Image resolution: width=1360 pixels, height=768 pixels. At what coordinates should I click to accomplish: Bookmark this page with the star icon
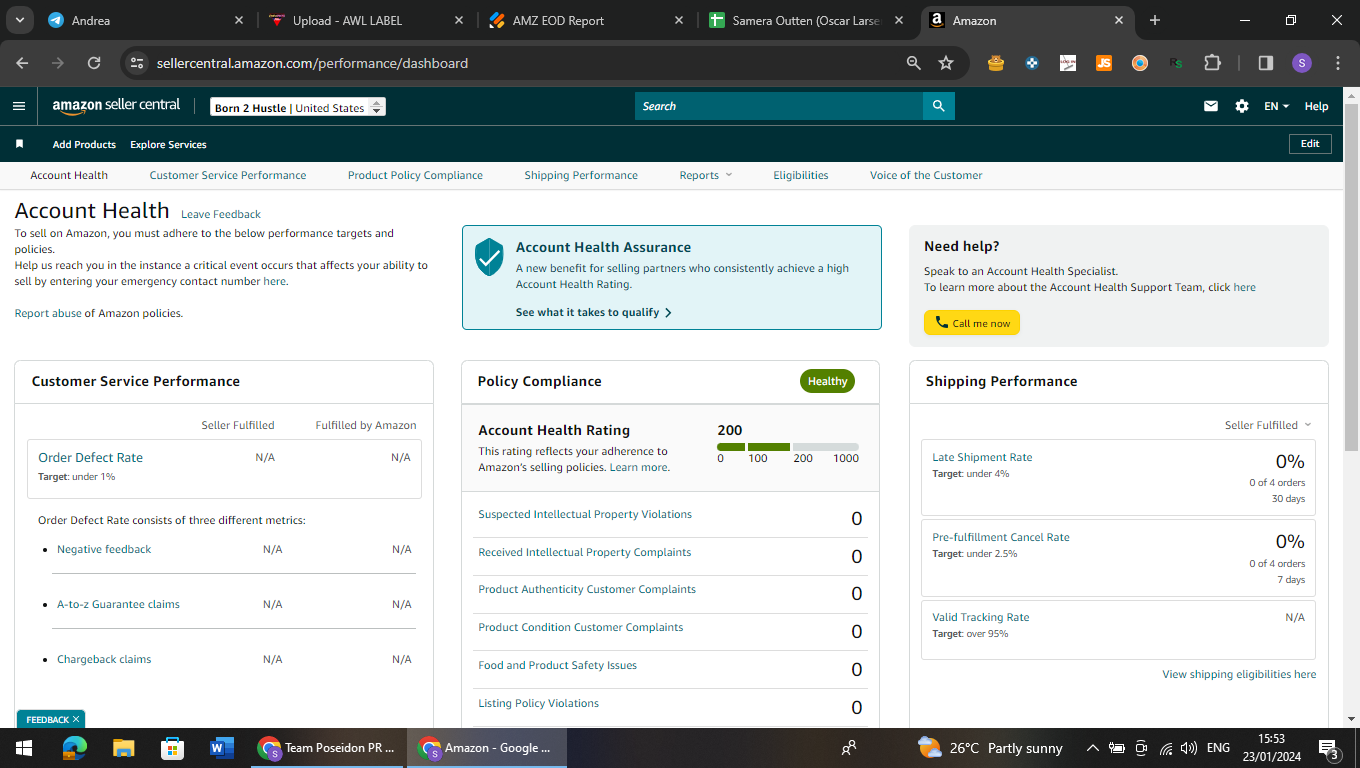coord(946,63)
